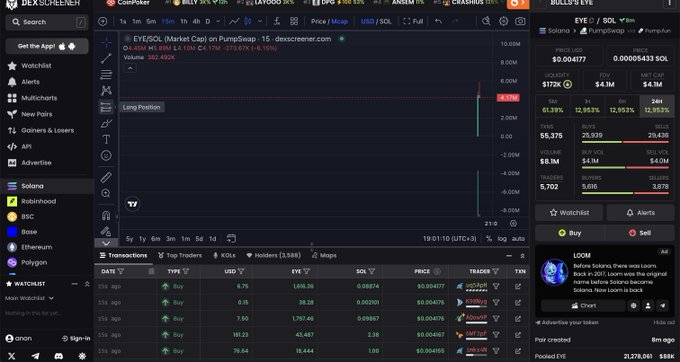Select the ruler measure tool
This screenshot has height=362, width=680.
pyautogui.click(x=106, y=177)
